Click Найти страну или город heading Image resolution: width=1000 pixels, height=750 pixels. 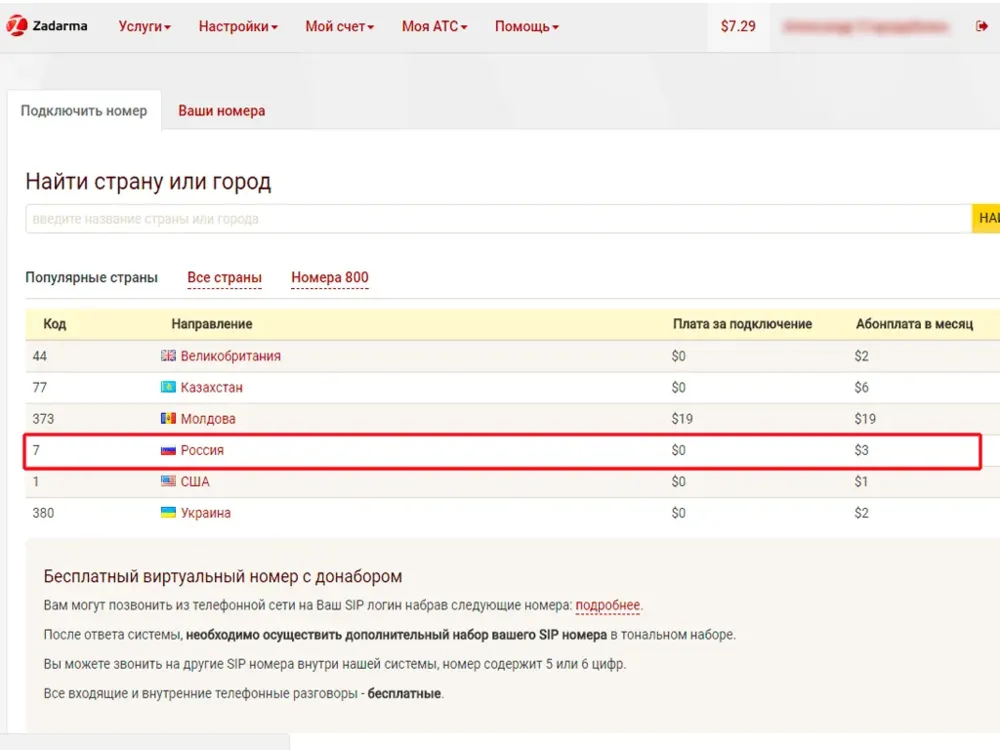coord(148,182)
